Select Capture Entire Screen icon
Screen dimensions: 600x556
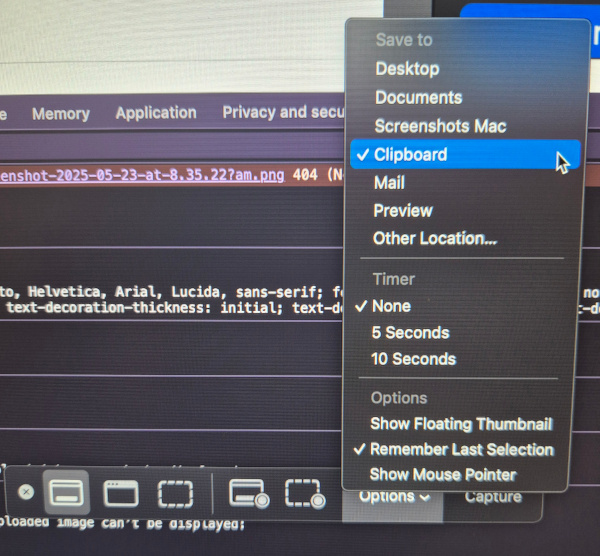[x=67, y=492]
